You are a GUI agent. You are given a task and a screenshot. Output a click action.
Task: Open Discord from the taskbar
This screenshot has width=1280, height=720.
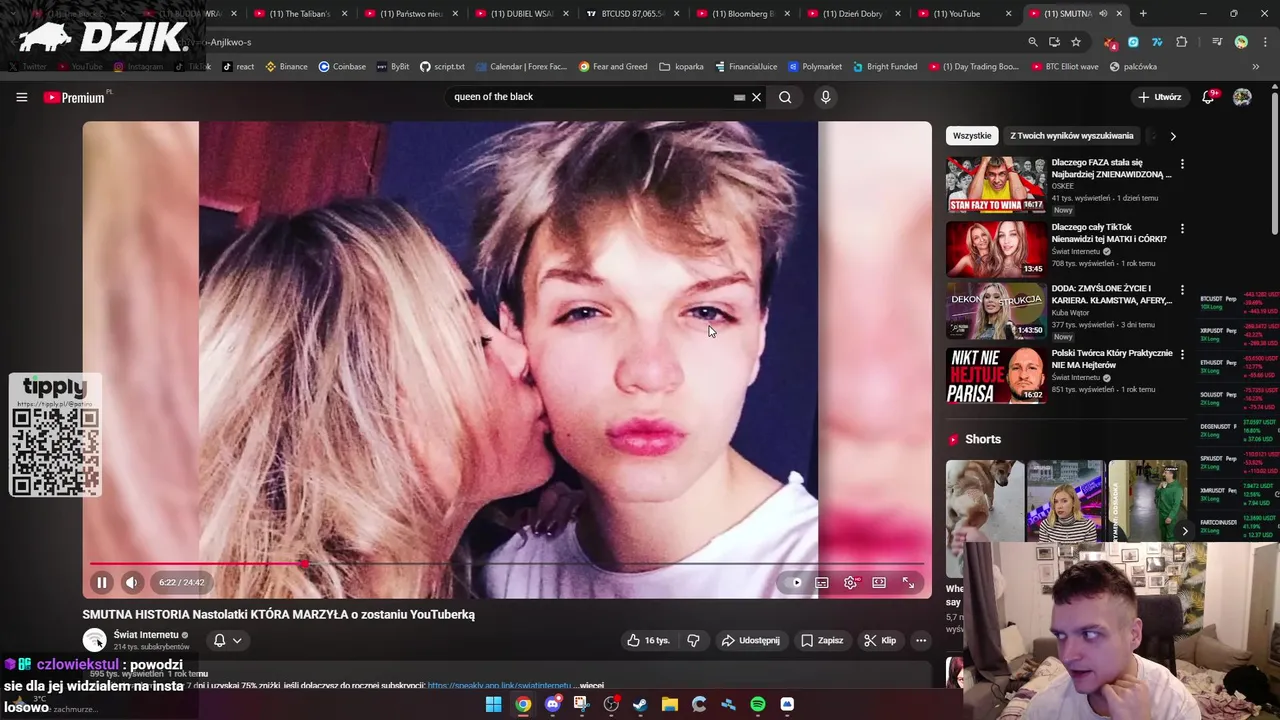[552, 704]
